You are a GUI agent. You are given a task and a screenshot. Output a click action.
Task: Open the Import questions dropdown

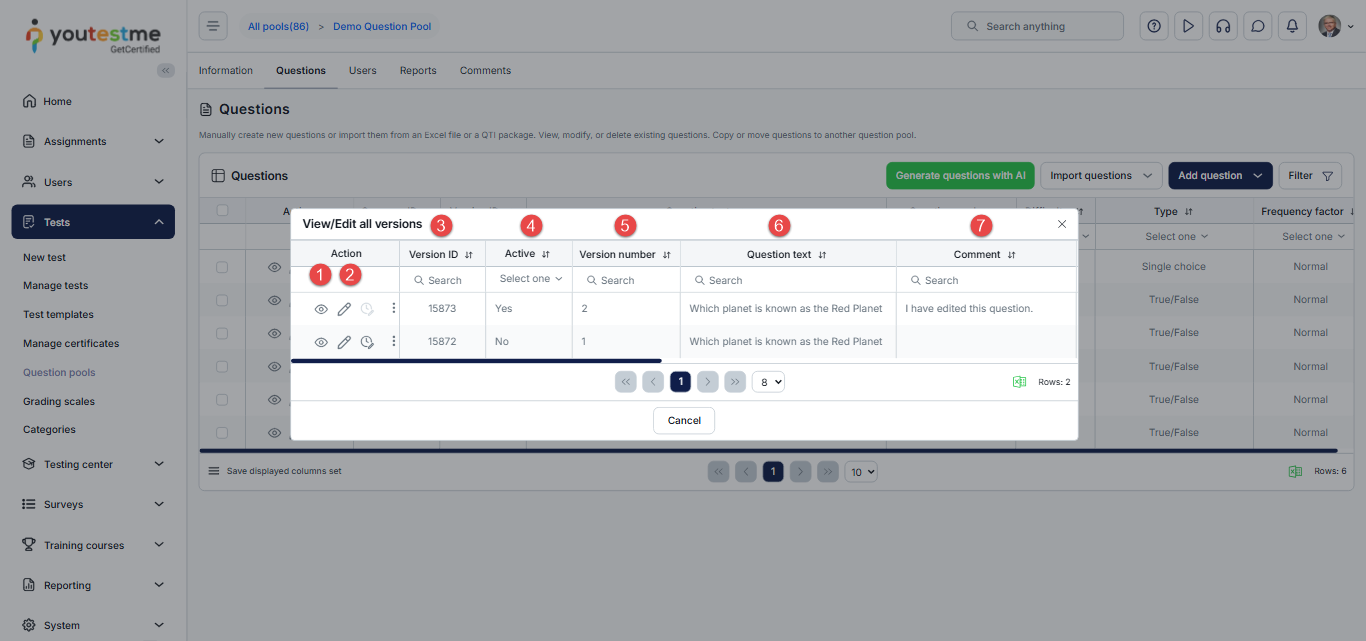click(x=1101, y=176)
